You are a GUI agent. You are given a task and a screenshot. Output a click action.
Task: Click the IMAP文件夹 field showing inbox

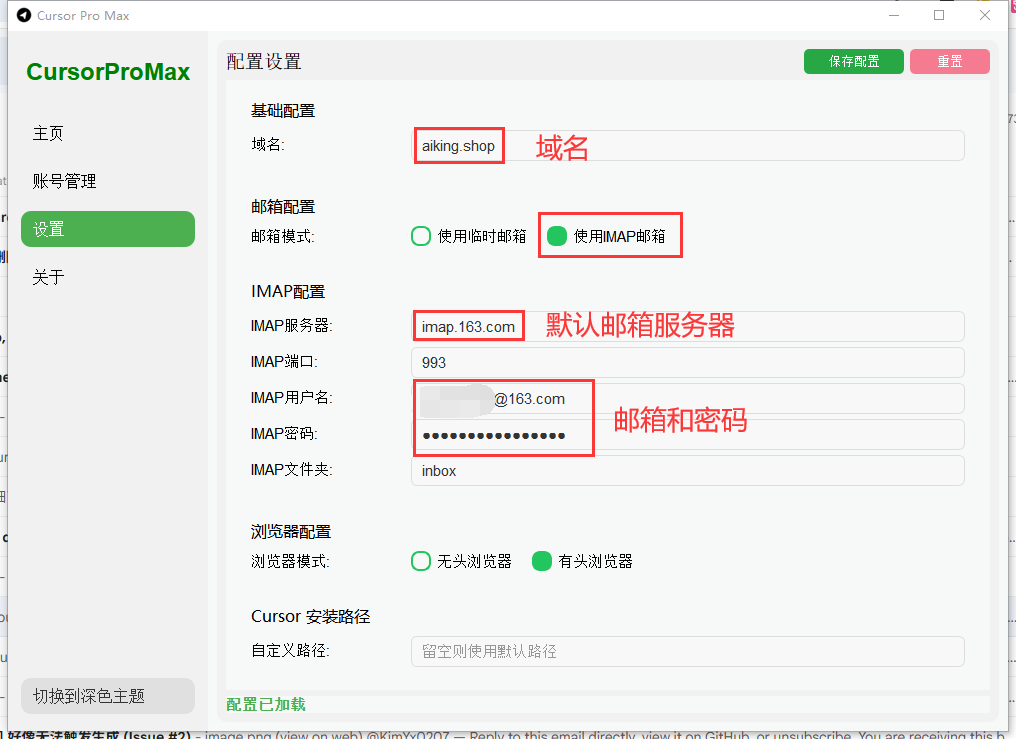(687, 471)
